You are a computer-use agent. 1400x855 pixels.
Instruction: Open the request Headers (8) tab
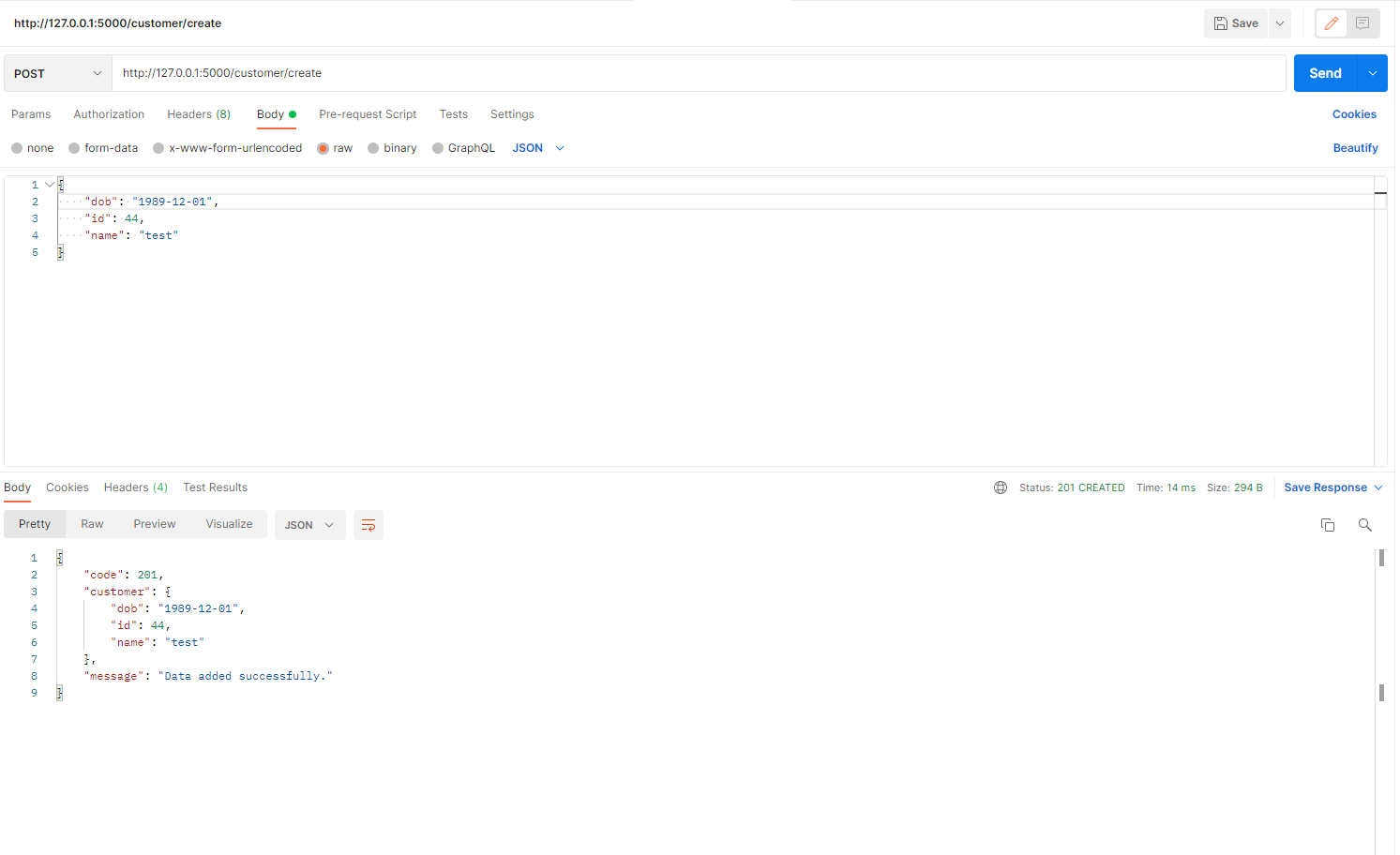click(199, 114)
